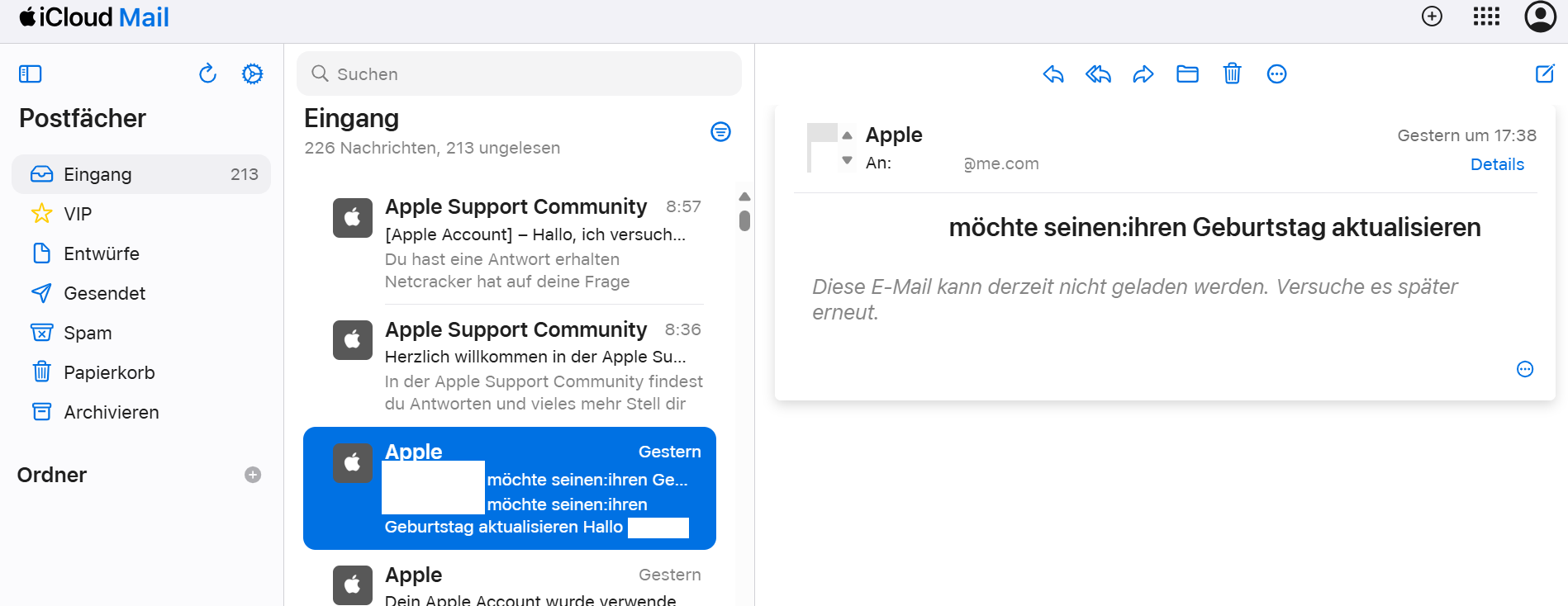Click the flag icon beside sender Apple
This screenshot has width=1568, height=606.
pyautogui.click(x=821, y=148)
